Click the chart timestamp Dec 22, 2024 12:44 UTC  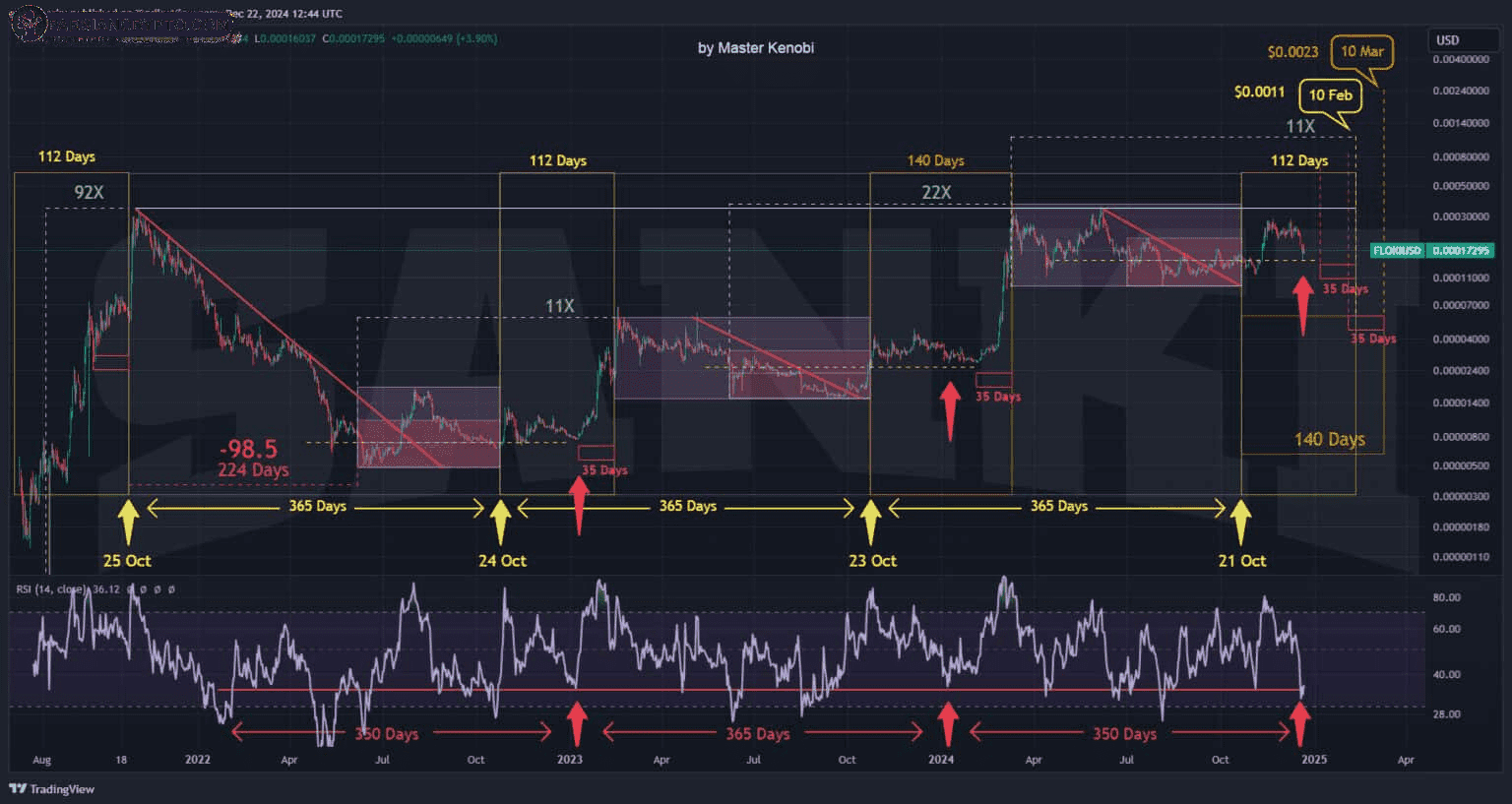click(x=283, y=14)
